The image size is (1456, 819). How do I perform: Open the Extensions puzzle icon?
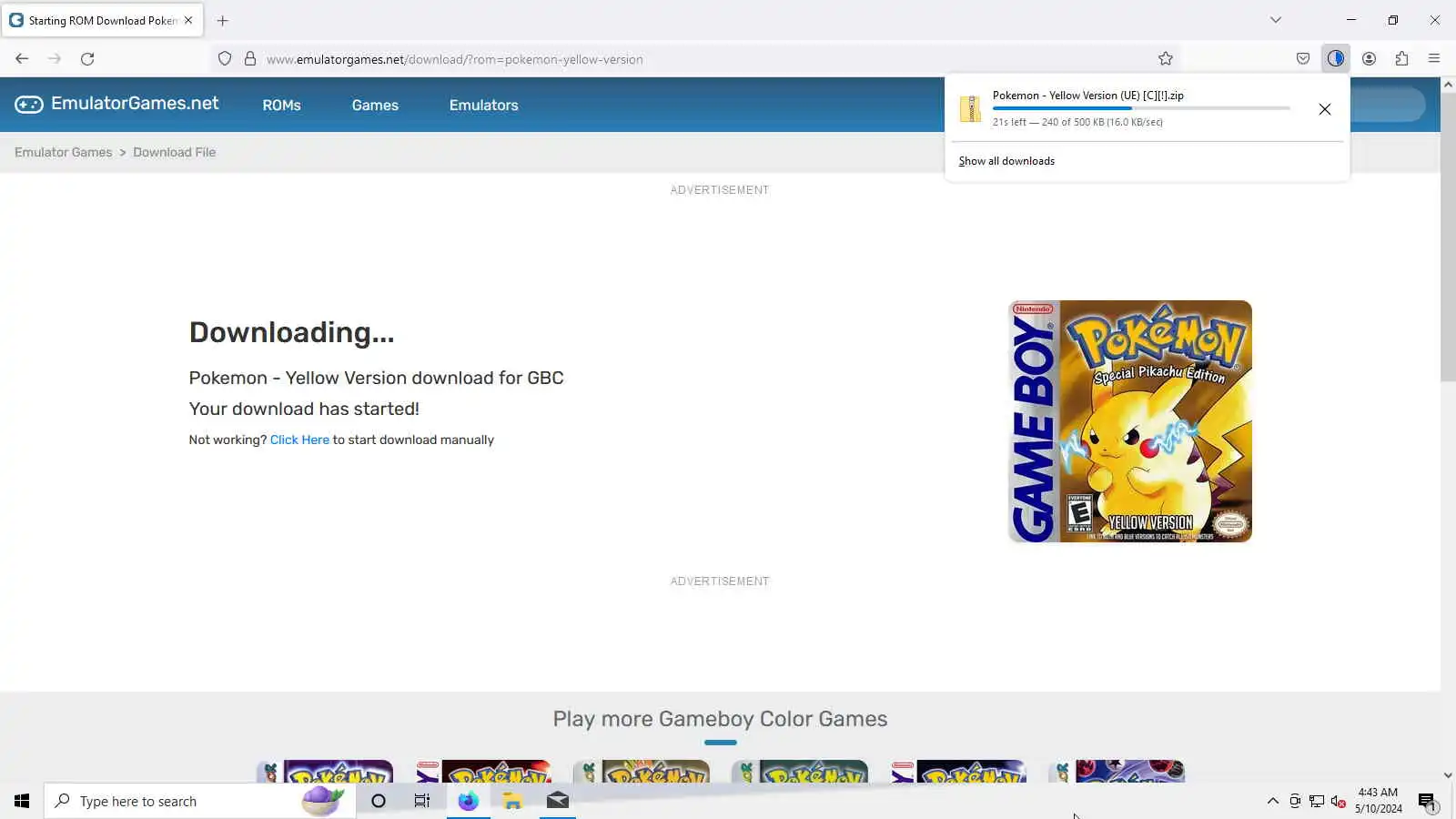click(1401, 59)
